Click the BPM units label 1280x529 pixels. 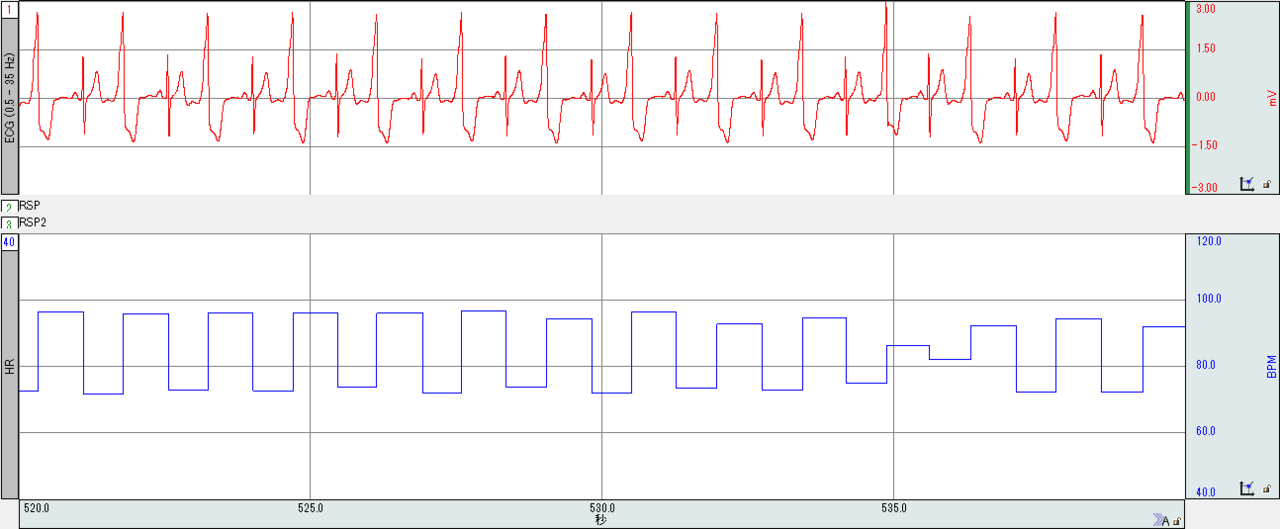[x=1272, y=368]
